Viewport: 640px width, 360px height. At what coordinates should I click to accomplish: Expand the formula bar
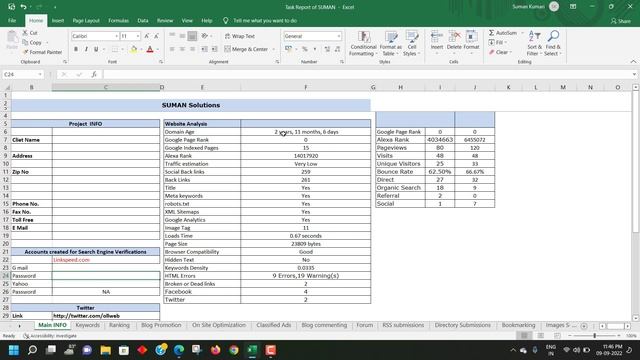point(634,74)
